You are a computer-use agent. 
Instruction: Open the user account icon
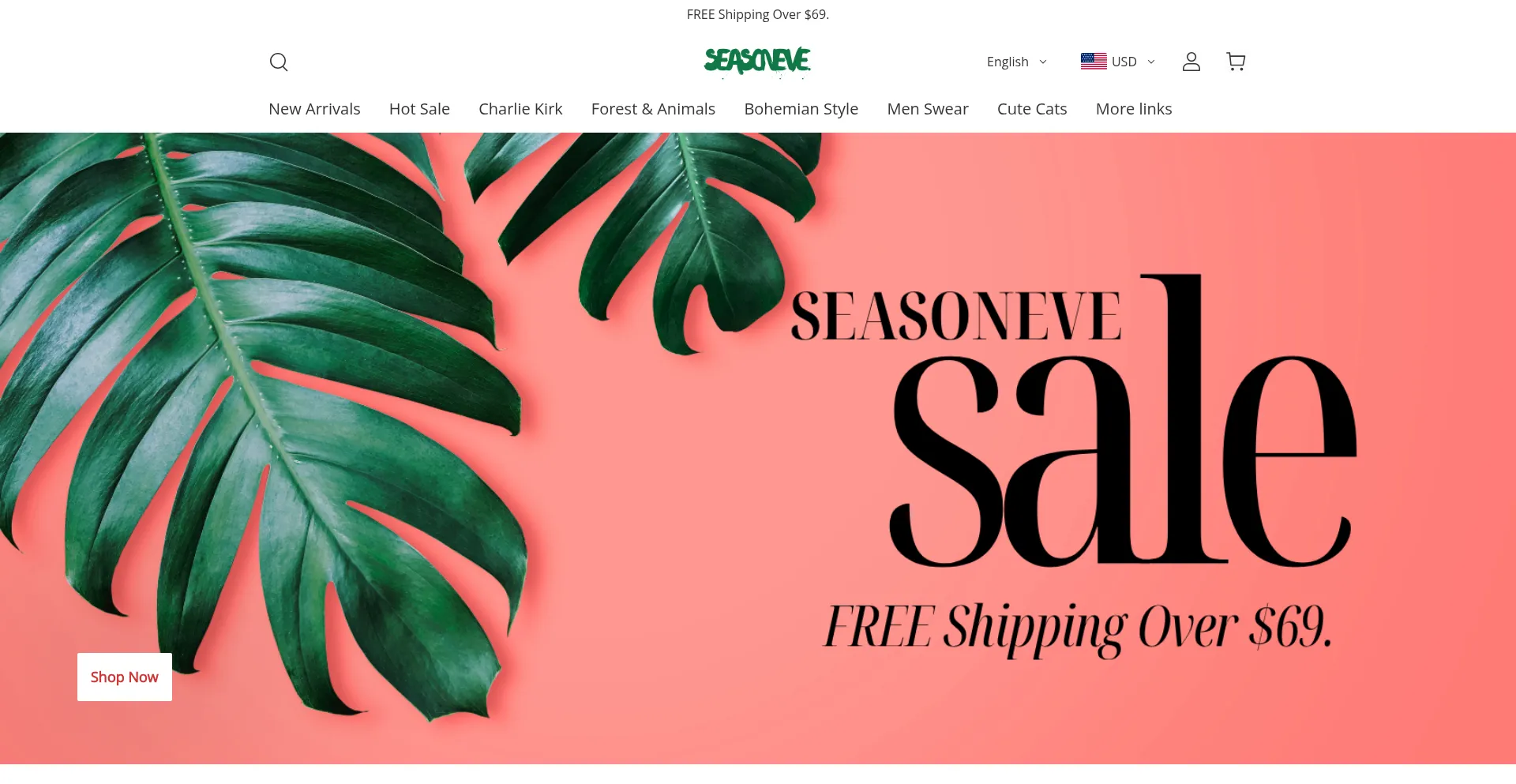click(1191, 62)
